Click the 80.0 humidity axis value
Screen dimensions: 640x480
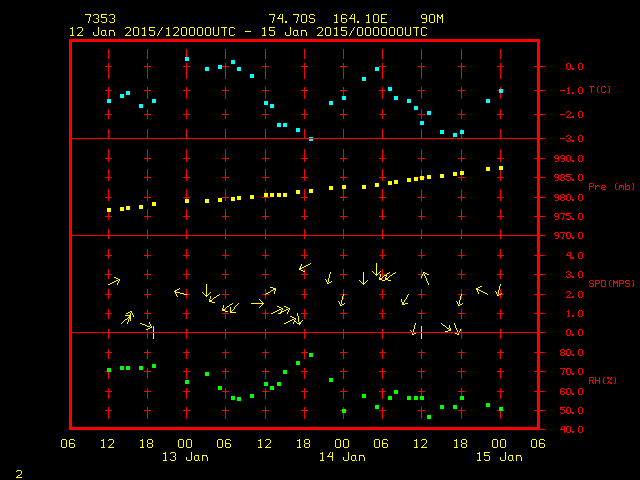569,353
